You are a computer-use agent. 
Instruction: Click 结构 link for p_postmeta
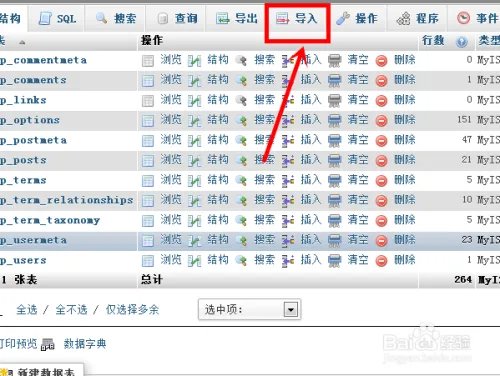point(218,140)
